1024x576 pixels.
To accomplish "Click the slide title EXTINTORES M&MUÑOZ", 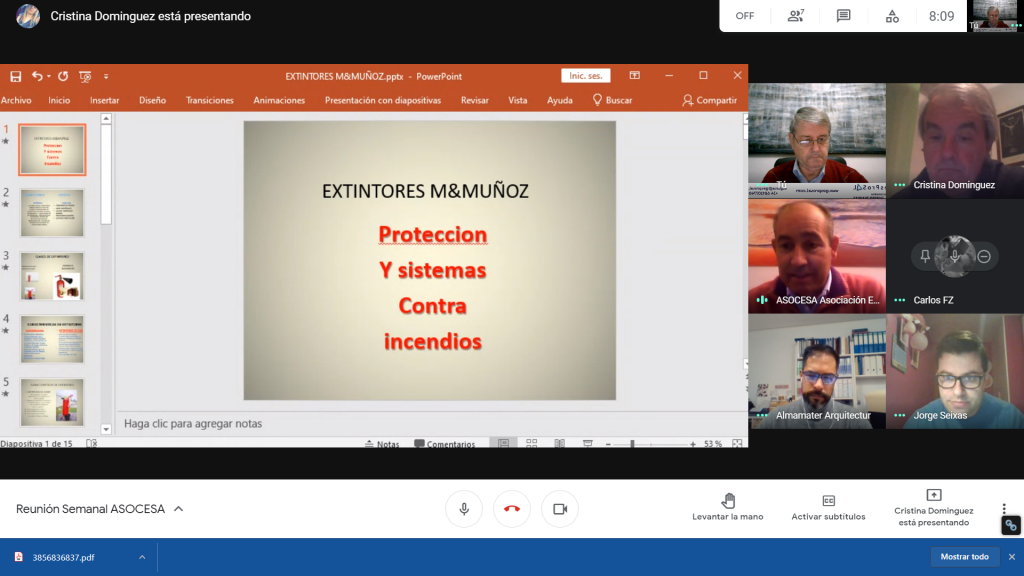I will point(425,191).
